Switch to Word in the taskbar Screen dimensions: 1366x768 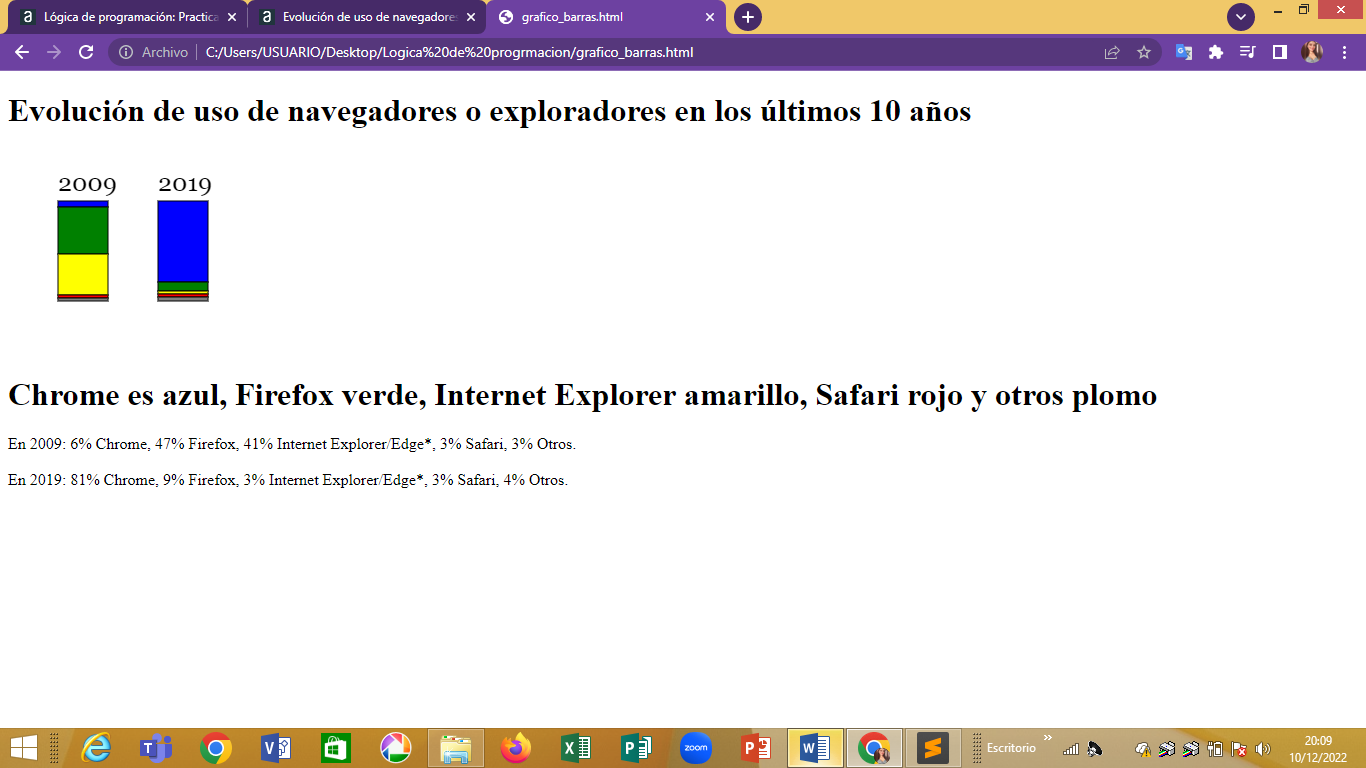tap(816, 748)
